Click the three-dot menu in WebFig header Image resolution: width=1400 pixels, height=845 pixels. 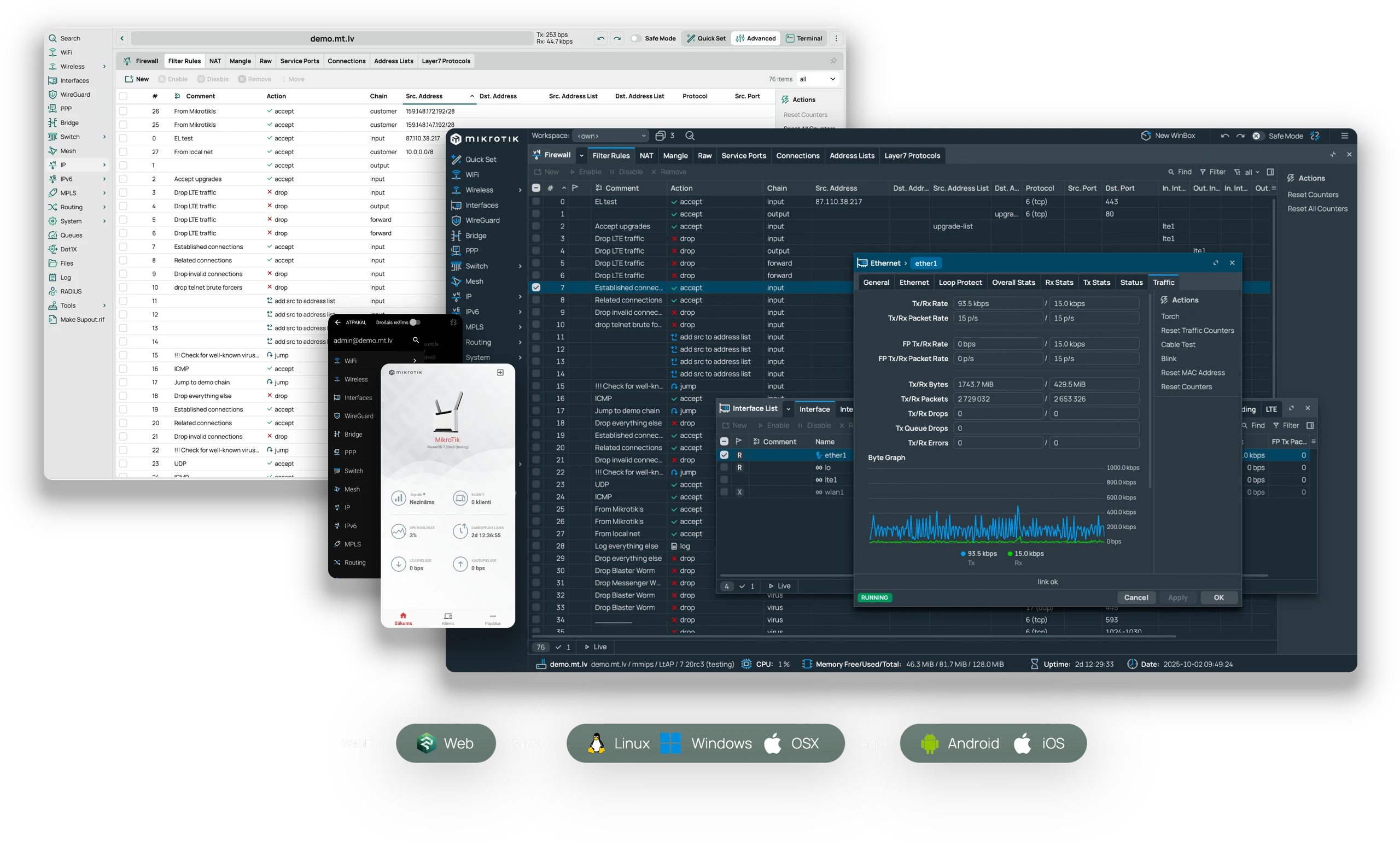click(x=836, y=39)
